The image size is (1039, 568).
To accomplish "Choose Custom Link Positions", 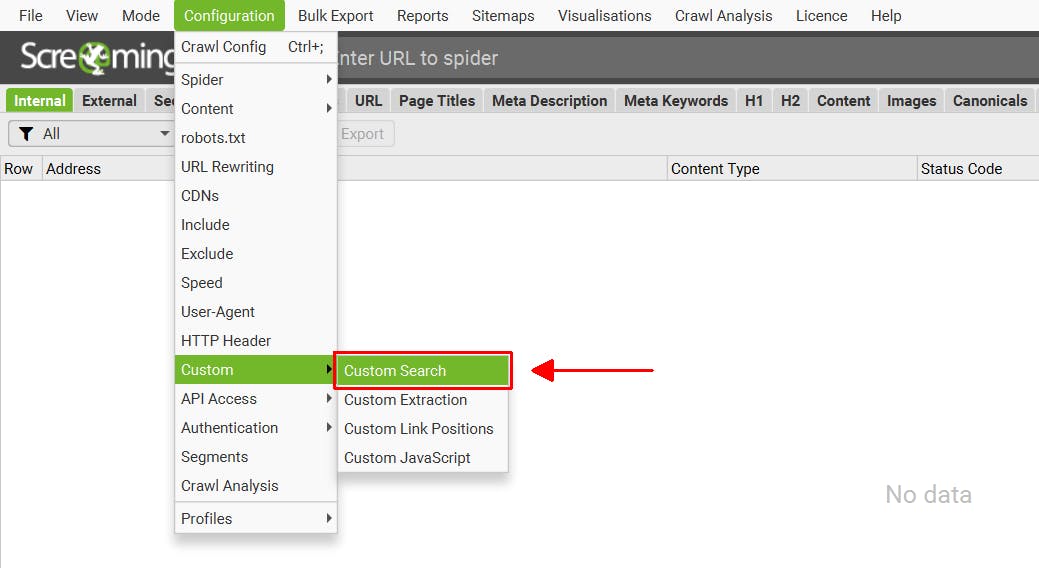I will point(423,429).
